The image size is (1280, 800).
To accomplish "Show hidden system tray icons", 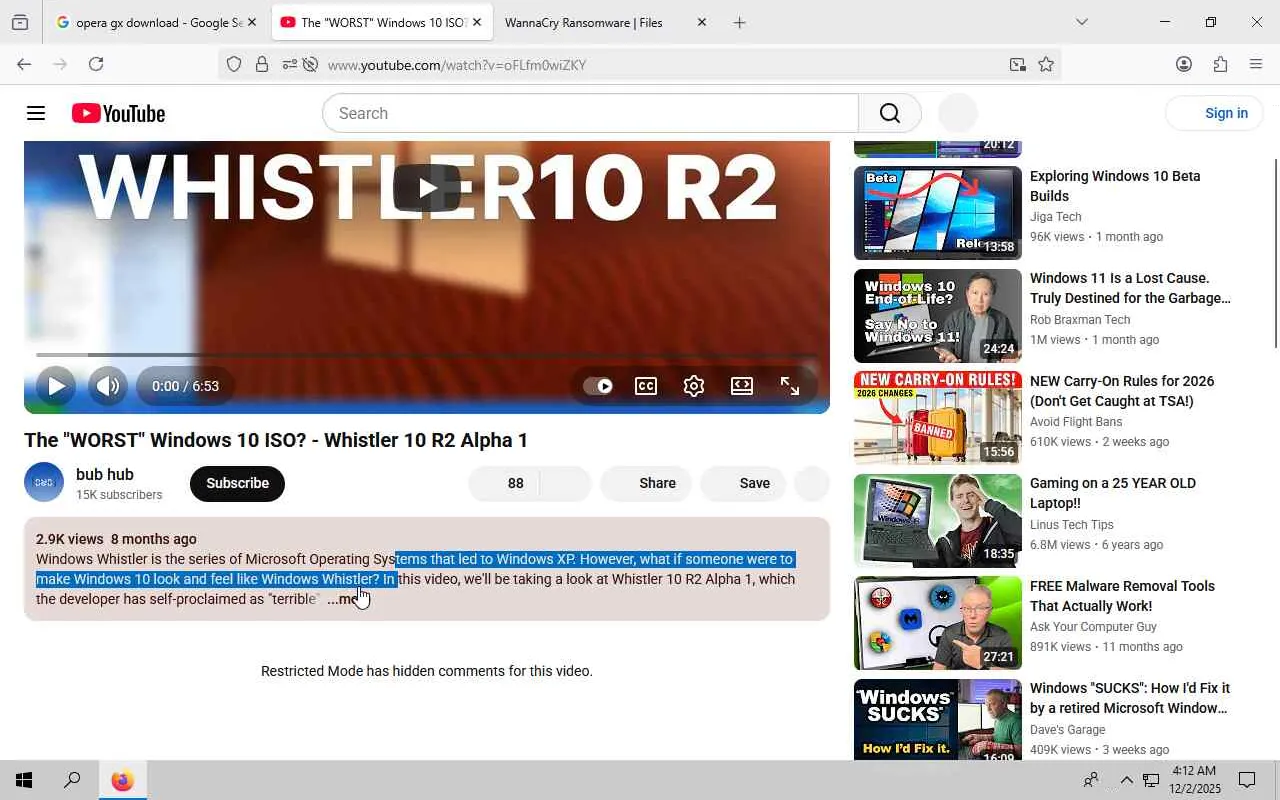I will pyautogui.click(x=1126, y=780).
